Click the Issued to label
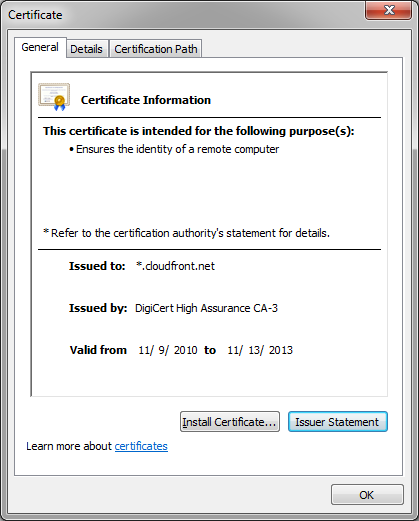The width and height of the screenshot is (419, 521). pyautogui.click(x=97, y=266)
